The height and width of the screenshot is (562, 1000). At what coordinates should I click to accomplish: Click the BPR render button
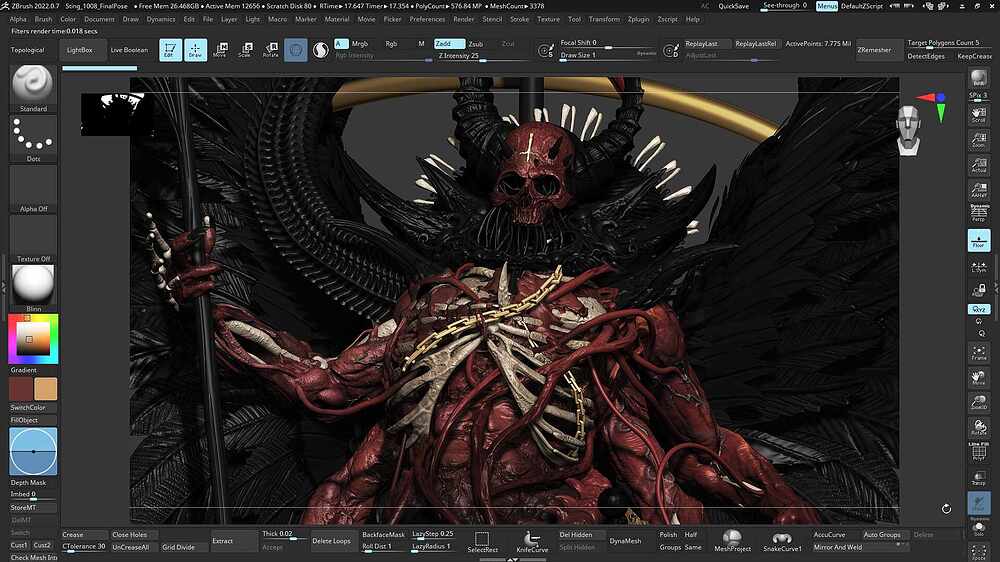pos(978,79)
